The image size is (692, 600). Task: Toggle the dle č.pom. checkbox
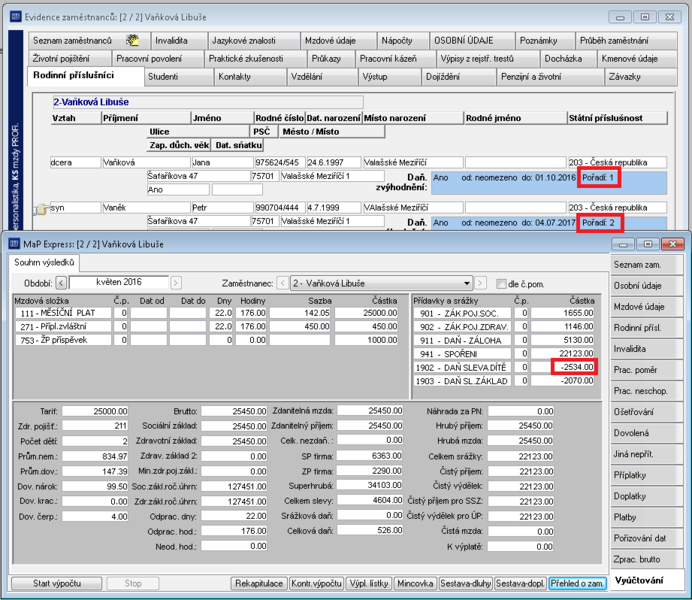coord(501,284)
